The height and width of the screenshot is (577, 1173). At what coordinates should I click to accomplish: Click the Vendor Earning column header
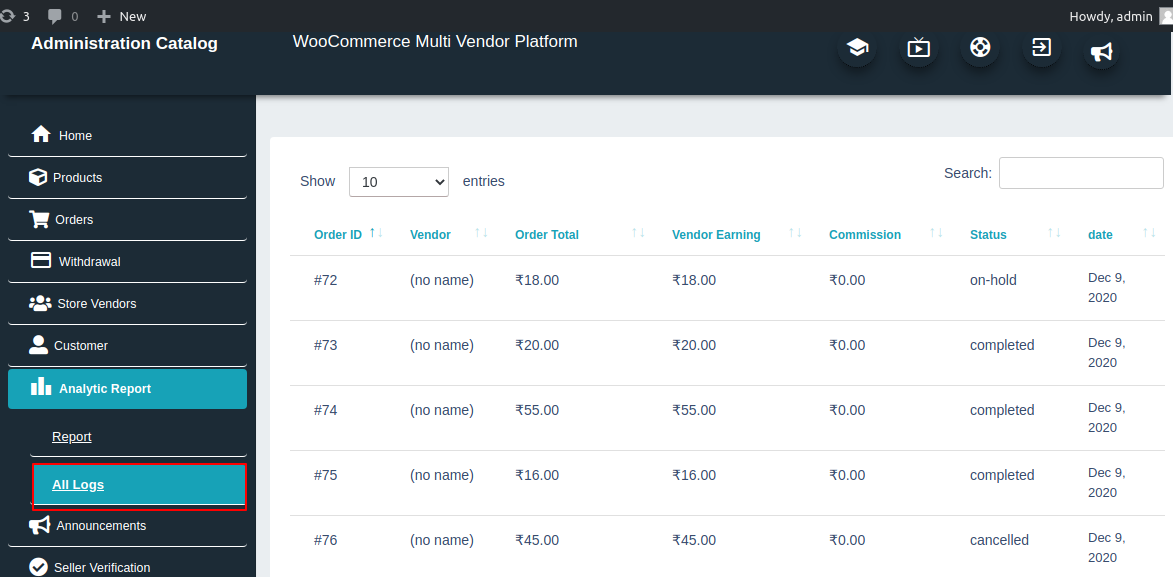point(716,235)
